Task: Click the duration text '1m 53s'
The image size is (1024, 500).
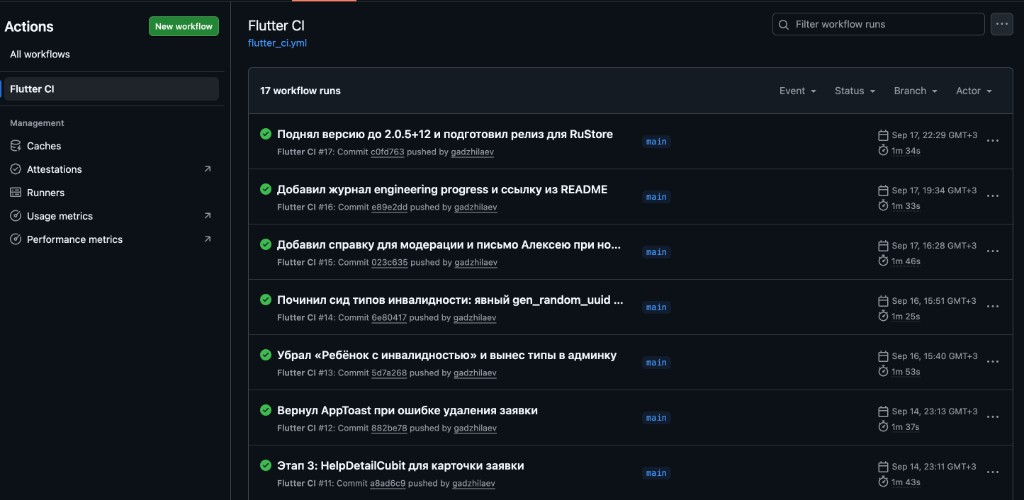Action: pyautogui.click(x=906, y=372)
